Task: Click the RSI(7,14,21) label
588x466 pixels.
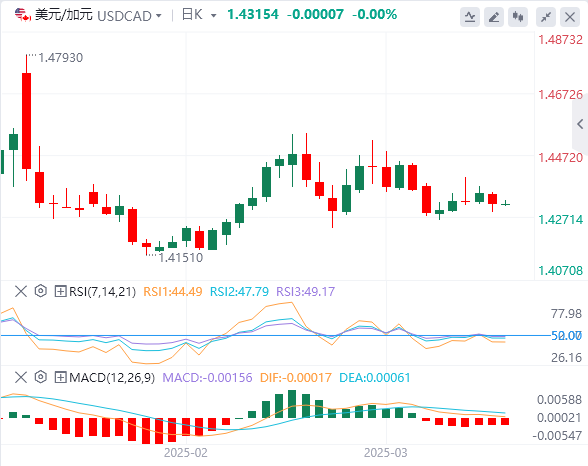Action: (102, 292)
